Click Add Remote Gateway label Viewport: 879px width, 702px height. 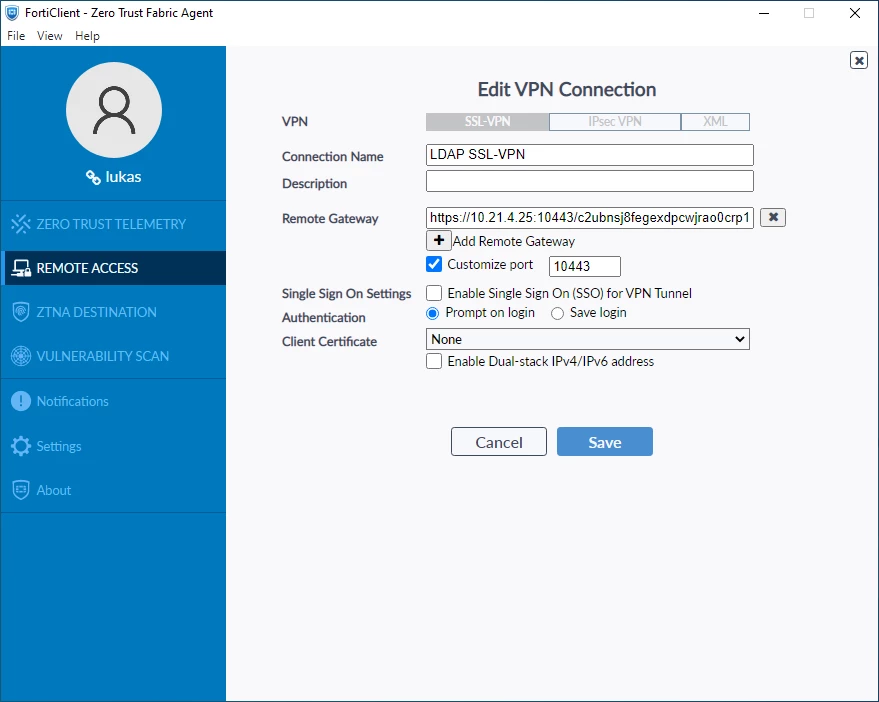pyautogui.click(x=514, y=241)
